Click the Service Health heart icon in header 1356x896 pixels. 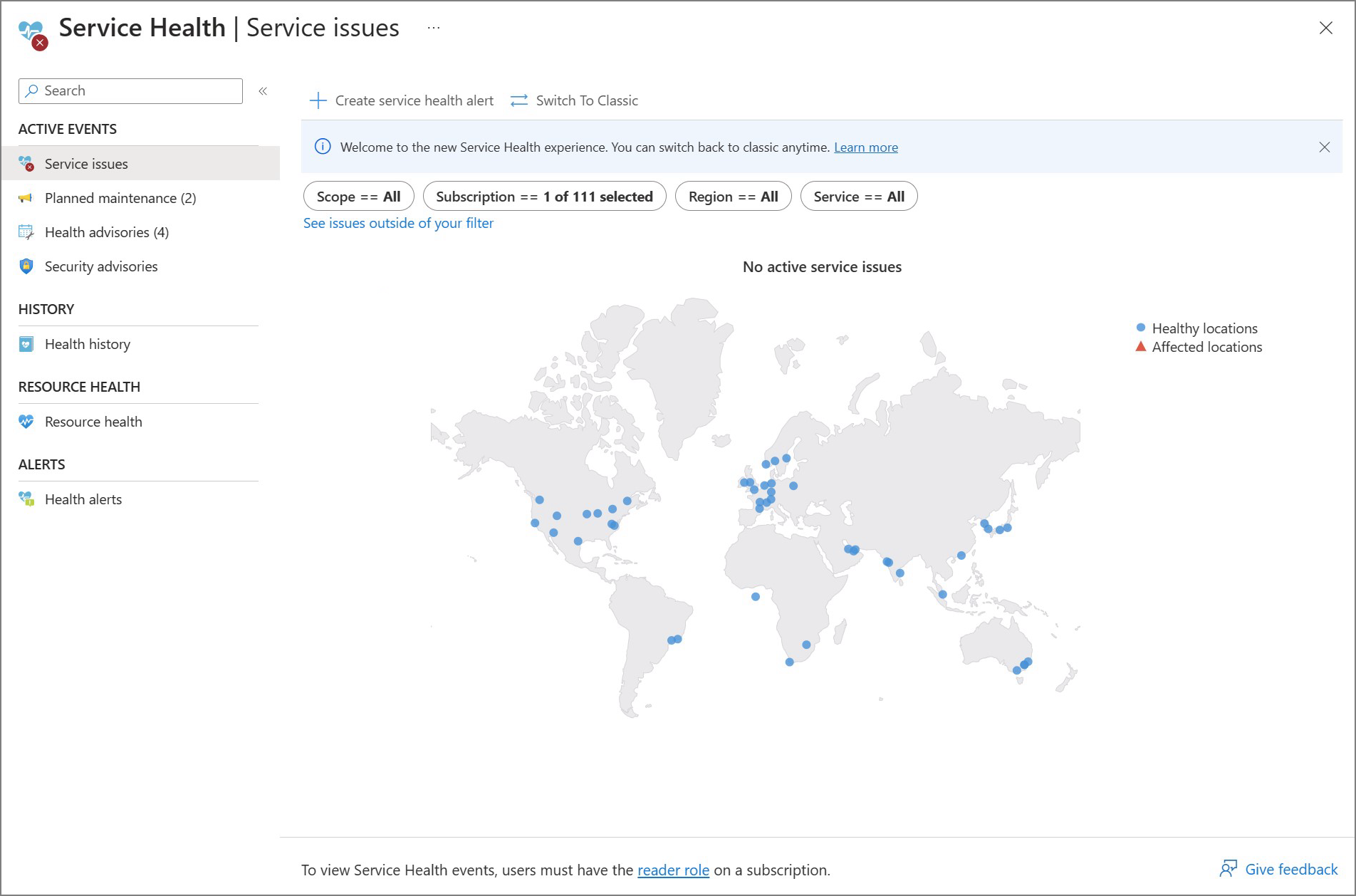[33, 34]
